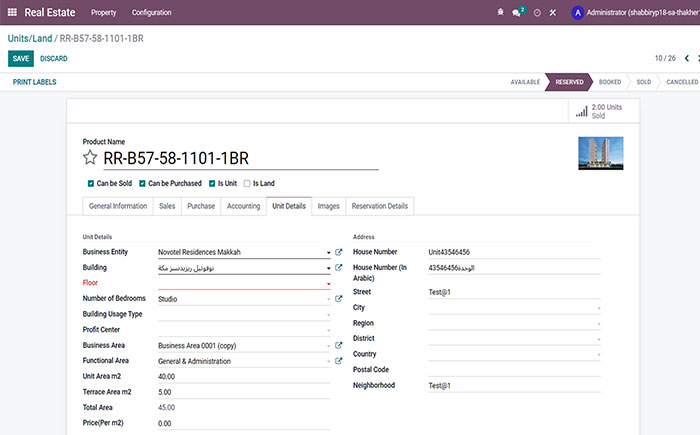Select the Unit Details tab

[289, 206]
